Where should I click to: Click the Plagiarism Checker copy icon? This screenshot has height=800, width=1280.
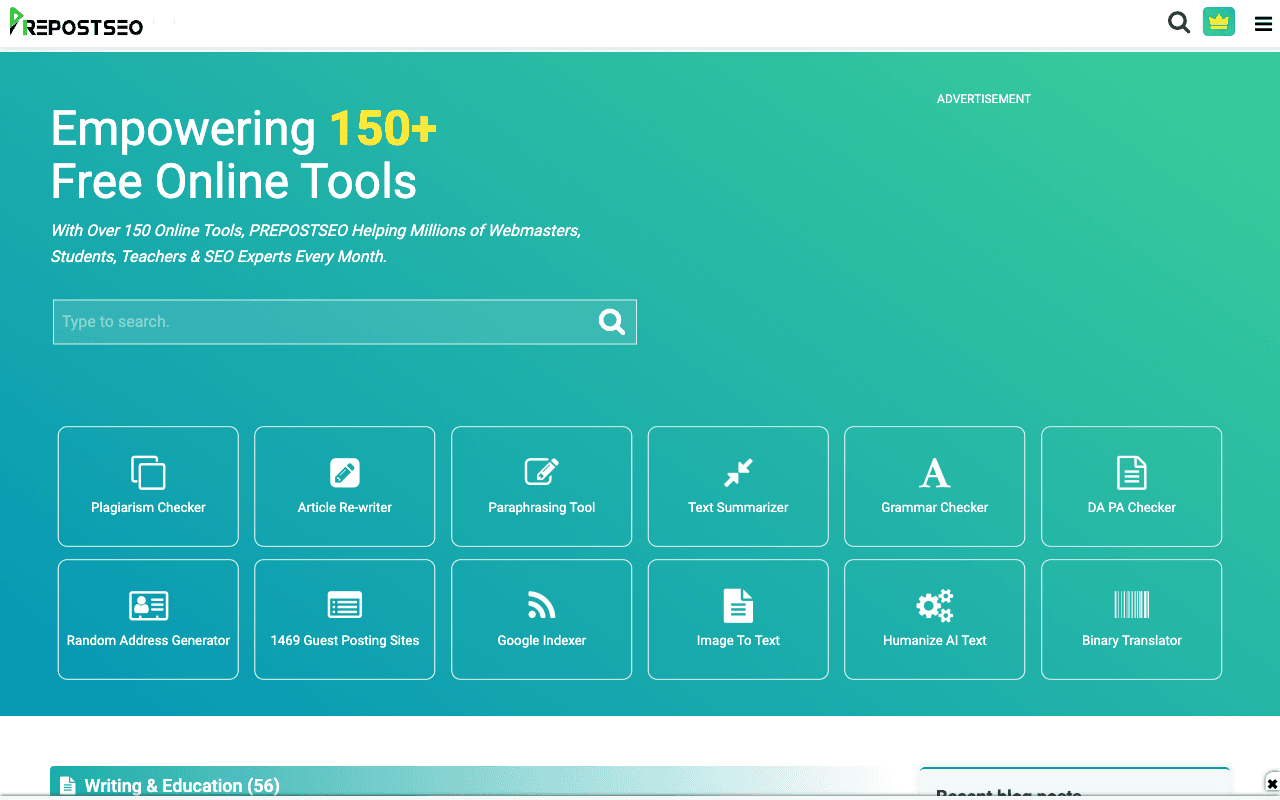(148, 472)
